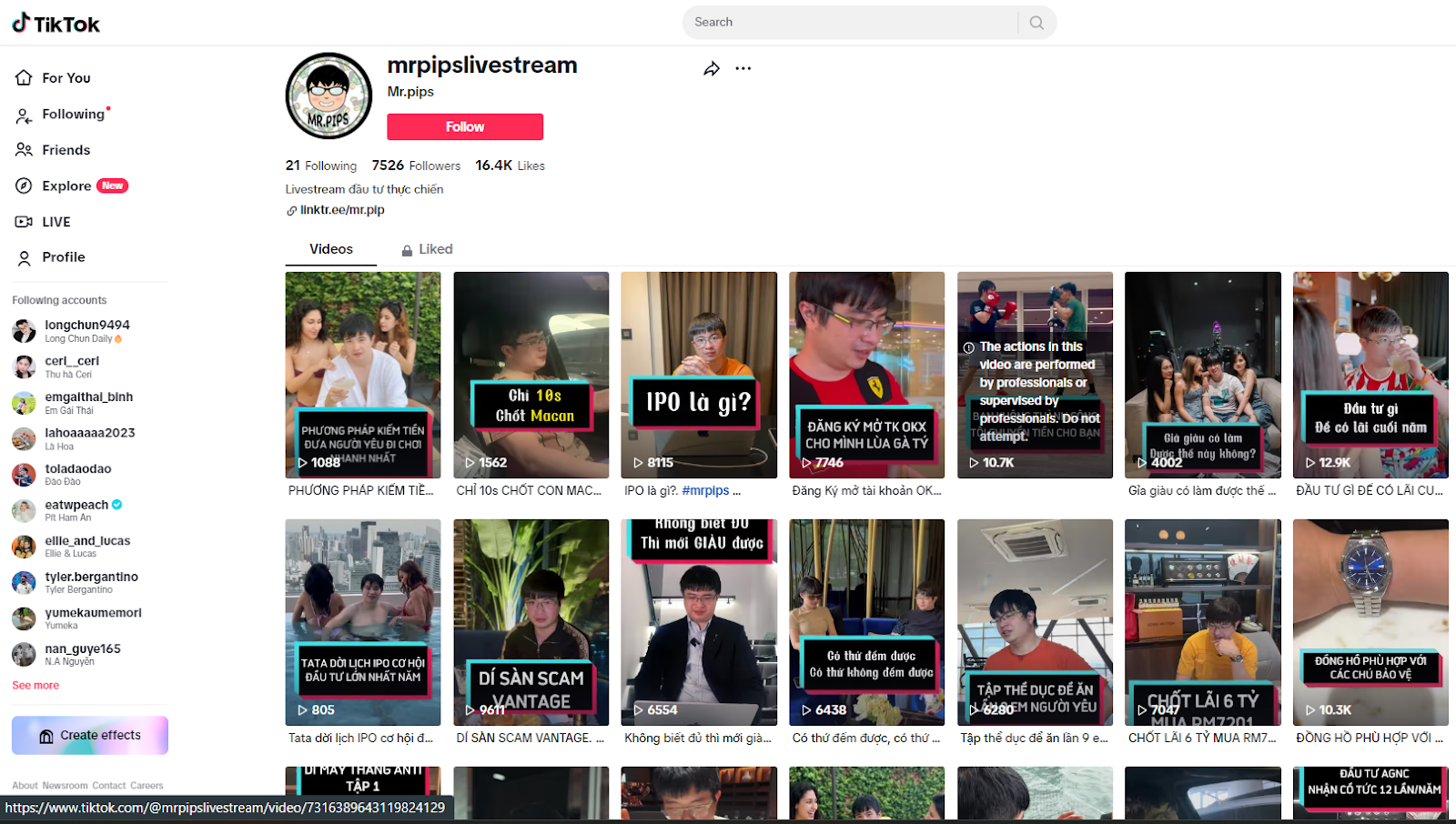The height and width of the screenshot is (824, 1456).
Task: Click the share arrow icon
Action: click(712, 68)
